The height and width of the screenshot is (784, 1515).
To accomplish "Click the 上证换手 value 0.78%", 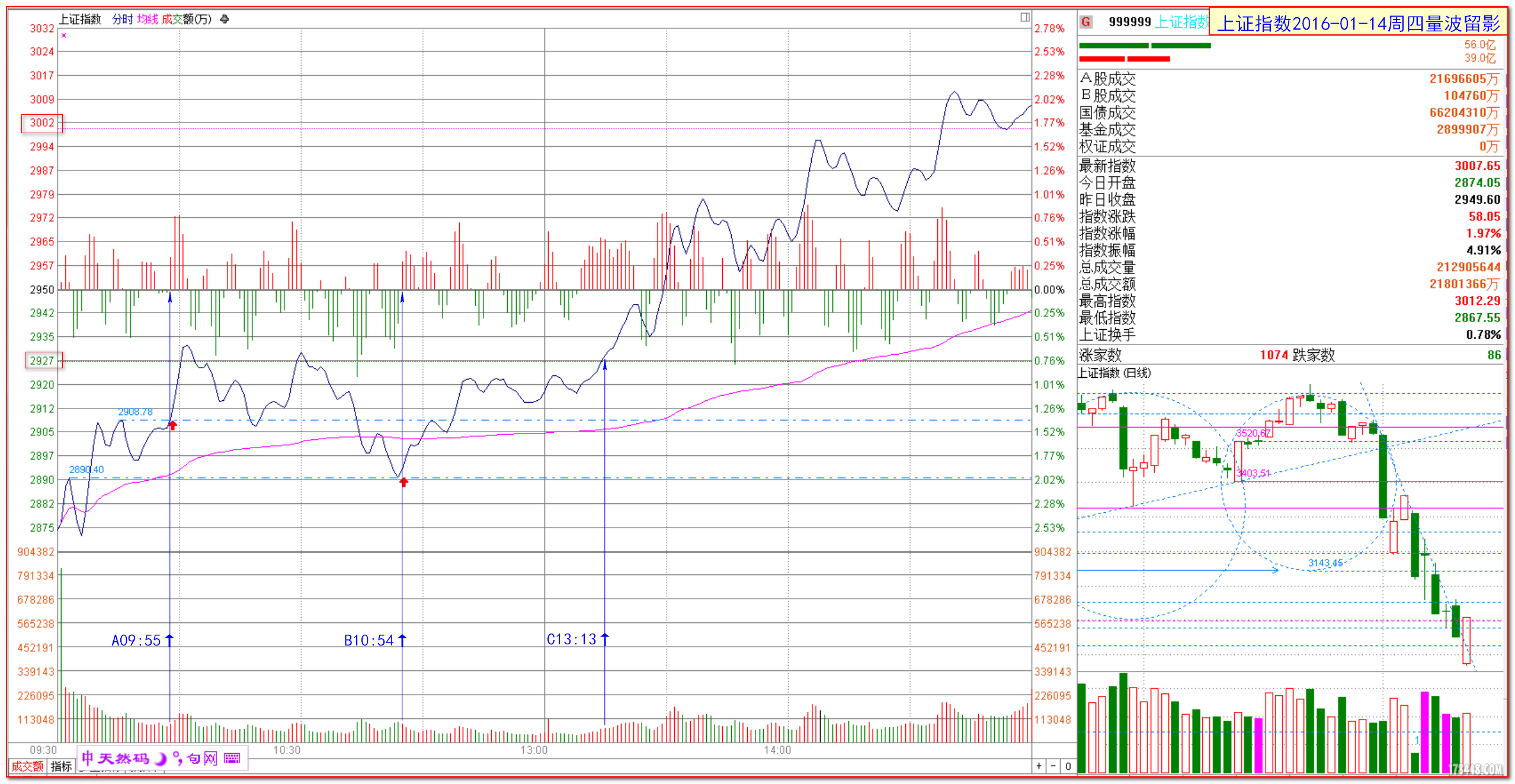I will [1483, 335].
